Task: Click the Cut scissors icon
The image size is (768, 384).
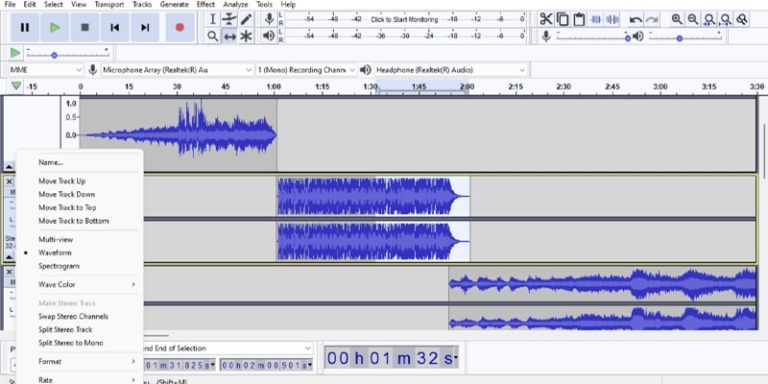Action: (546, 19)
